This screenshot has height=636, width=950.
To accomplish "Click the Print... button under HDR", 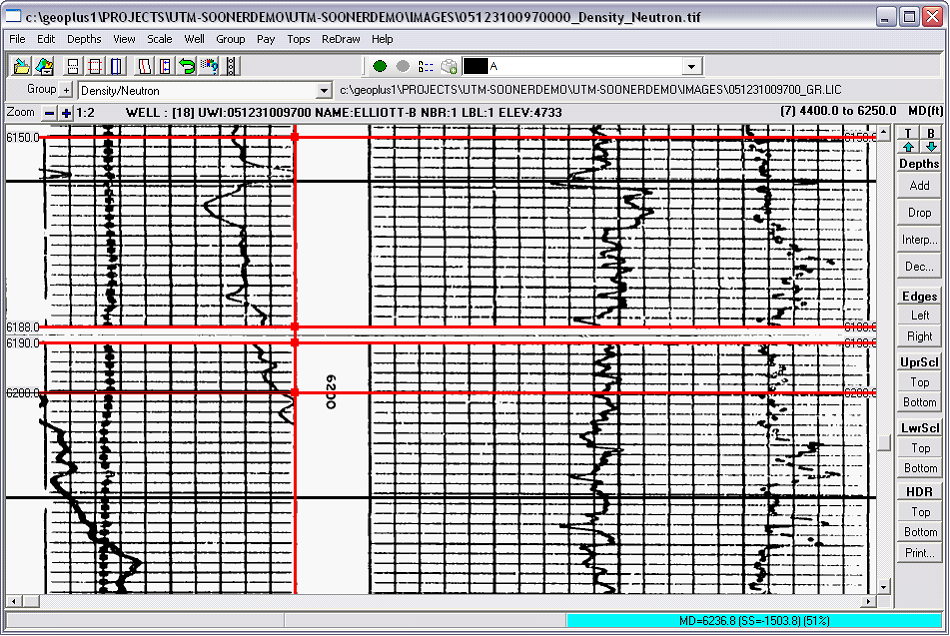I will 919,553.
